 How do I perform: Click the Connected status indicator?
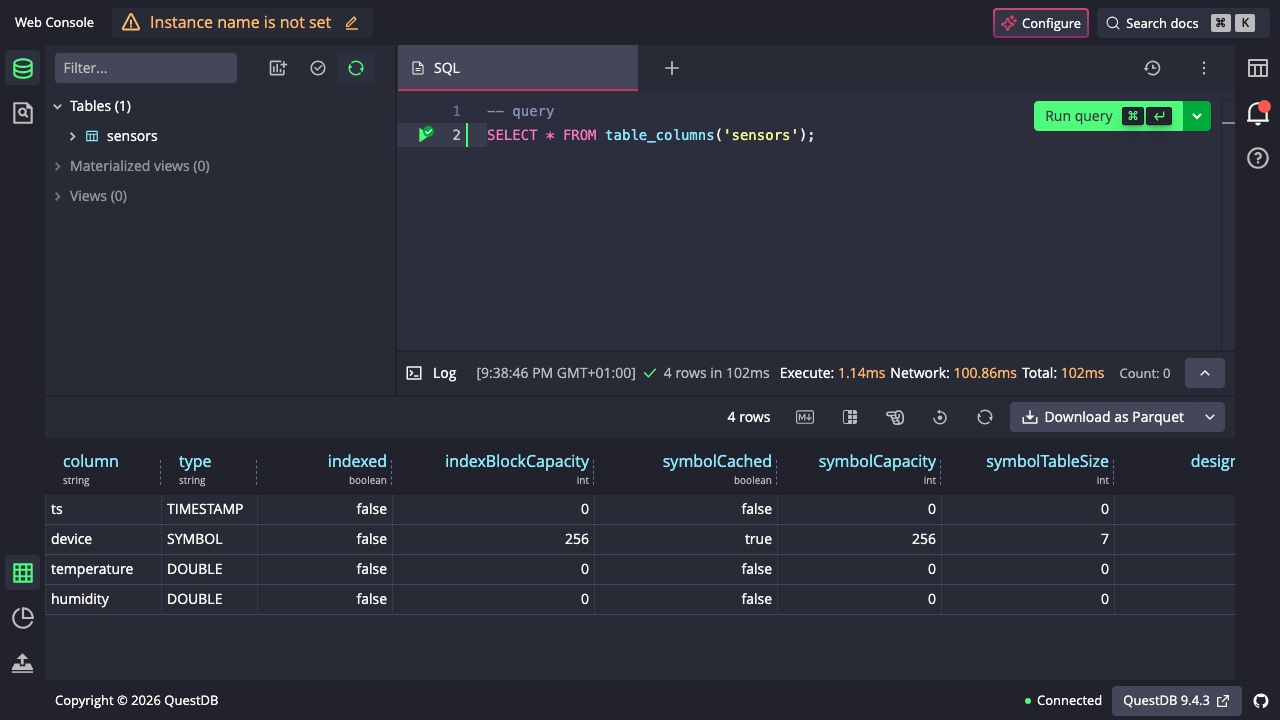point(1063,701)
